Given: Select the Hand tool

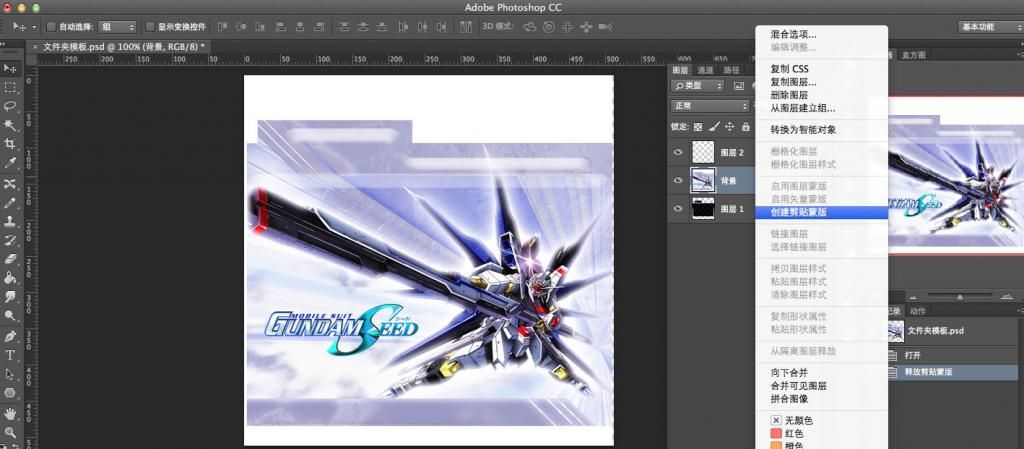Looking at the screenshot, I should tap(10, 413).
